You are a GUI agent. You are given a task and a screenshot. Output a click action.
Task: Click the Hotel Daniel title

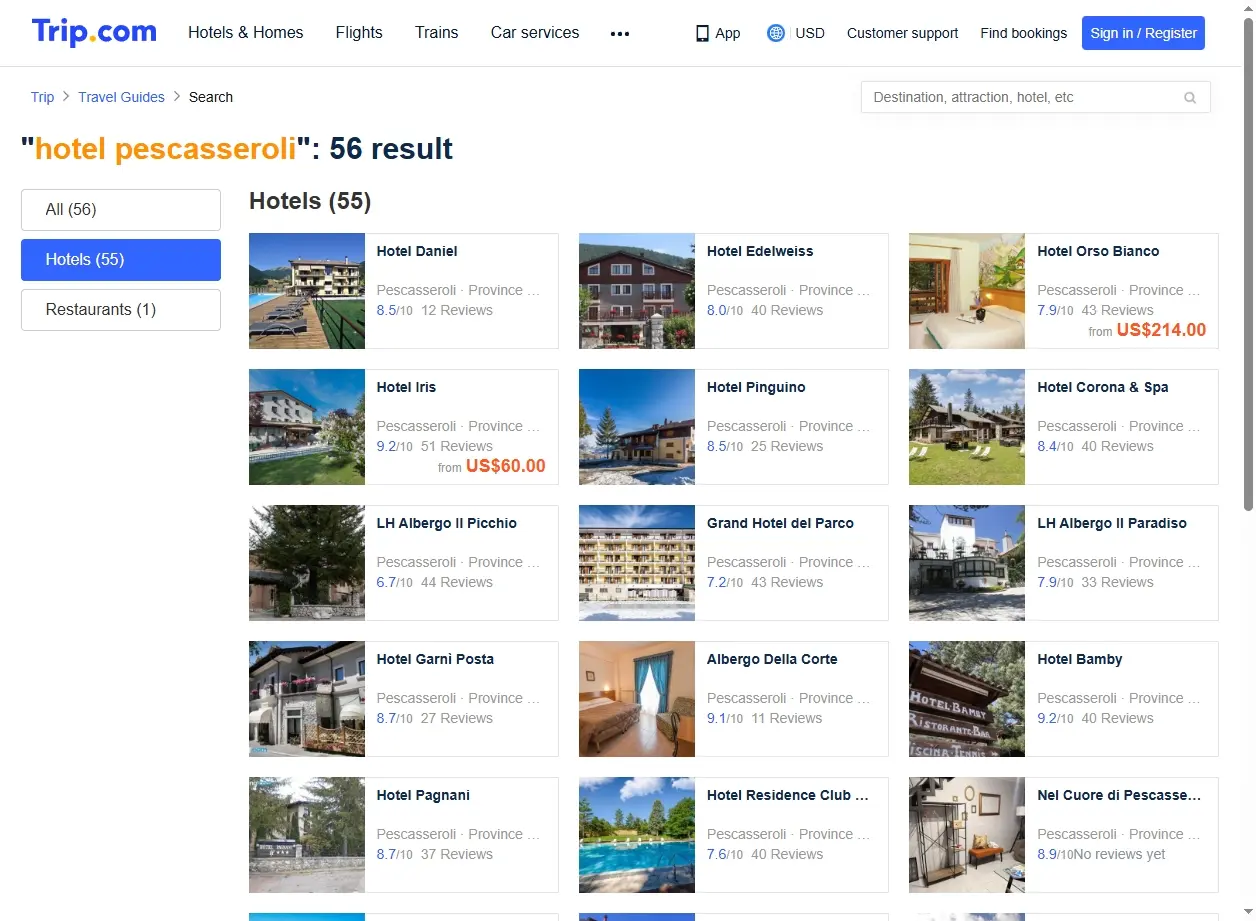417,251
